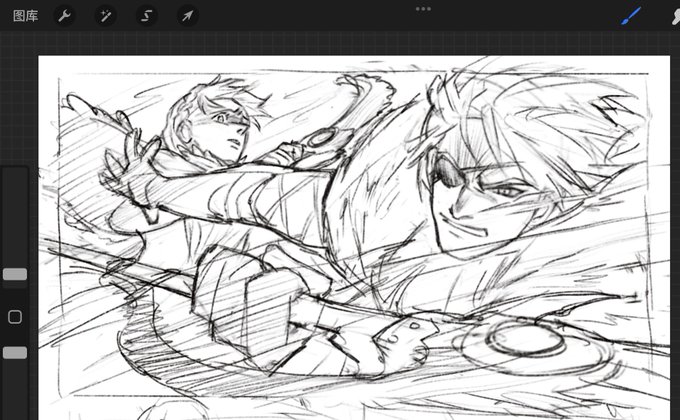The image size is (680, 420).
Task: Select the Smudge tool at top right
Action: pyautogui.click(x=676, y=16)
